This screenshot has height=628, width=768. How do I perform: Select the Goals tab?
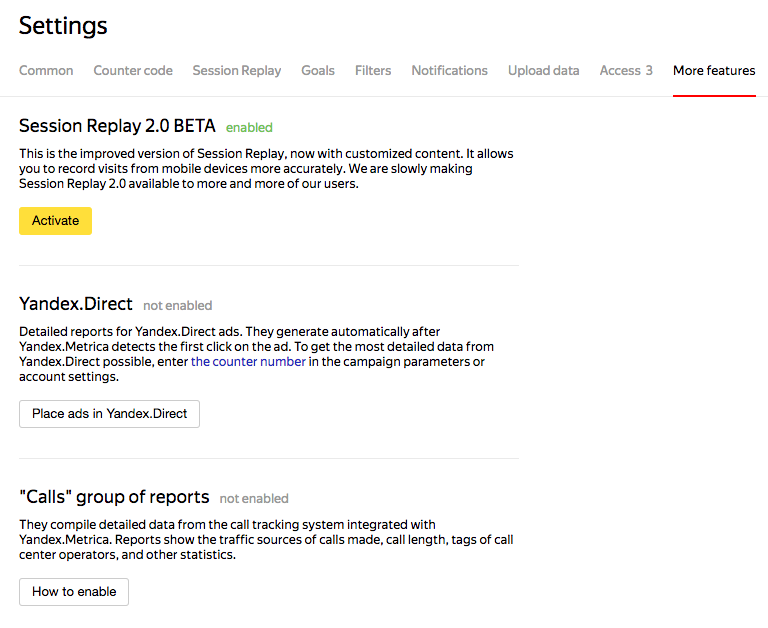pos(318,70)
